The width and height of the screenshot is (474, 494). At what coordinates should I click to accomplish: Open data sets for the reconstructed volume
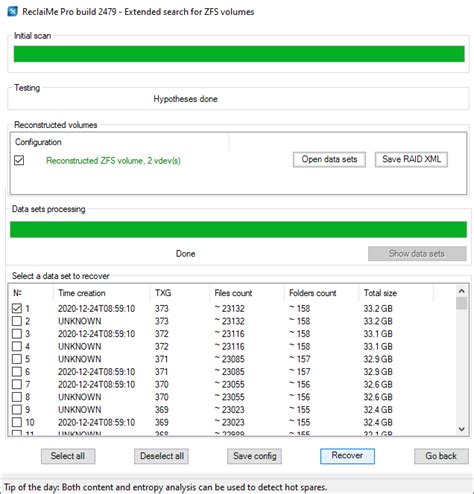pos(329,160)
